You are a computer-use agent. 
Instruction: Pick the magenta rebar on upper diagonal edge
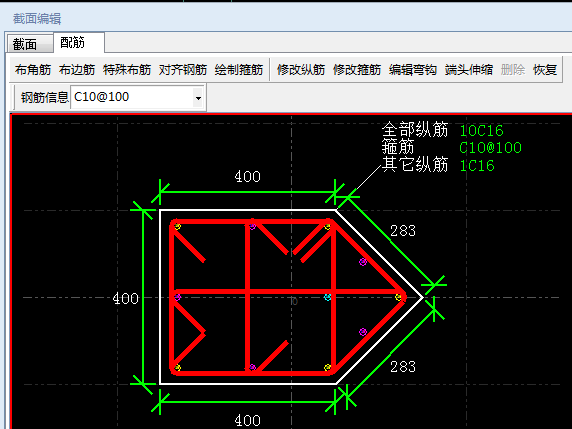tap(363, 262)
